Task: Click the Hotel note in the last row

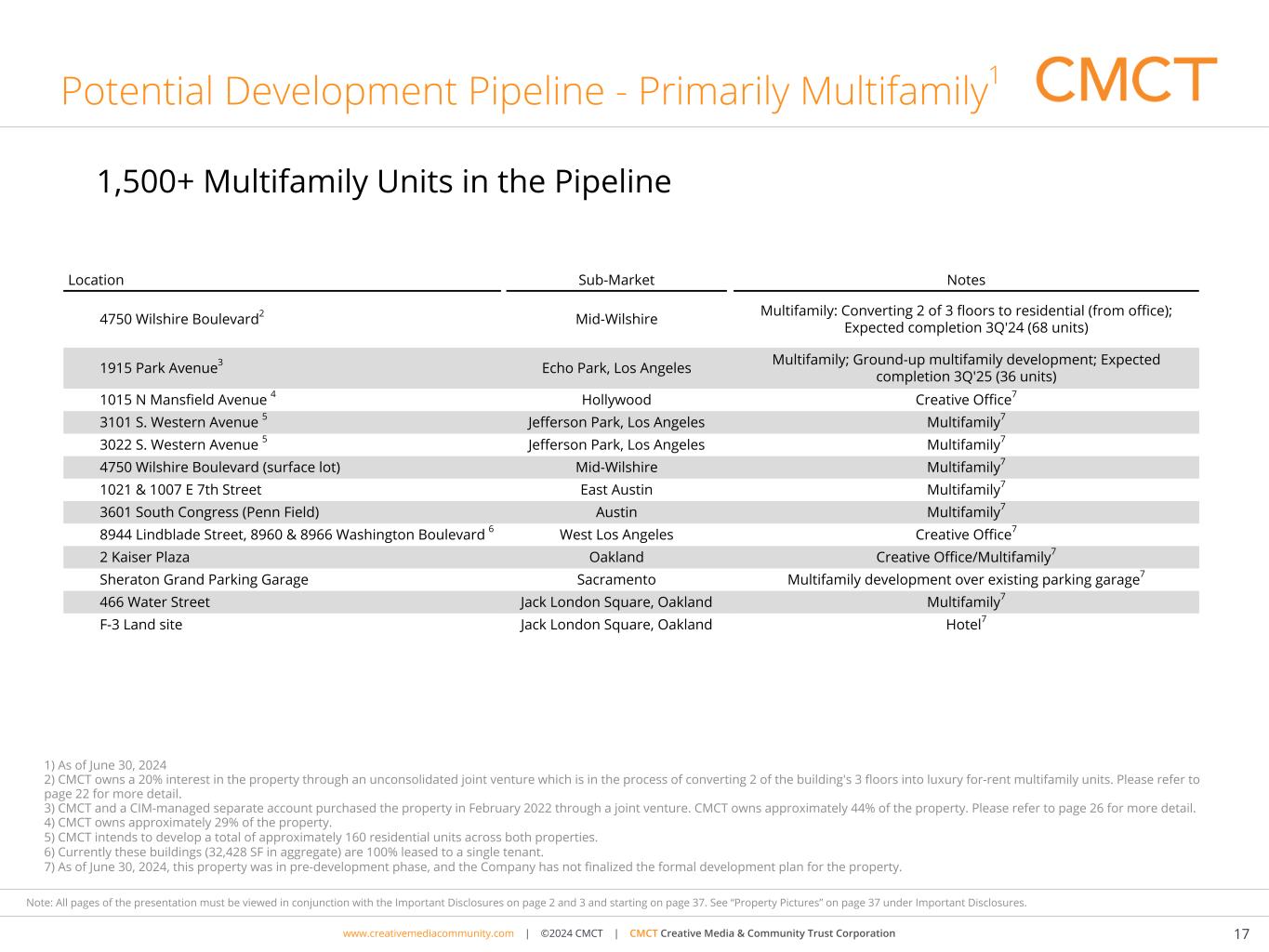Action: pyautogui.click(x=964, y=625)
